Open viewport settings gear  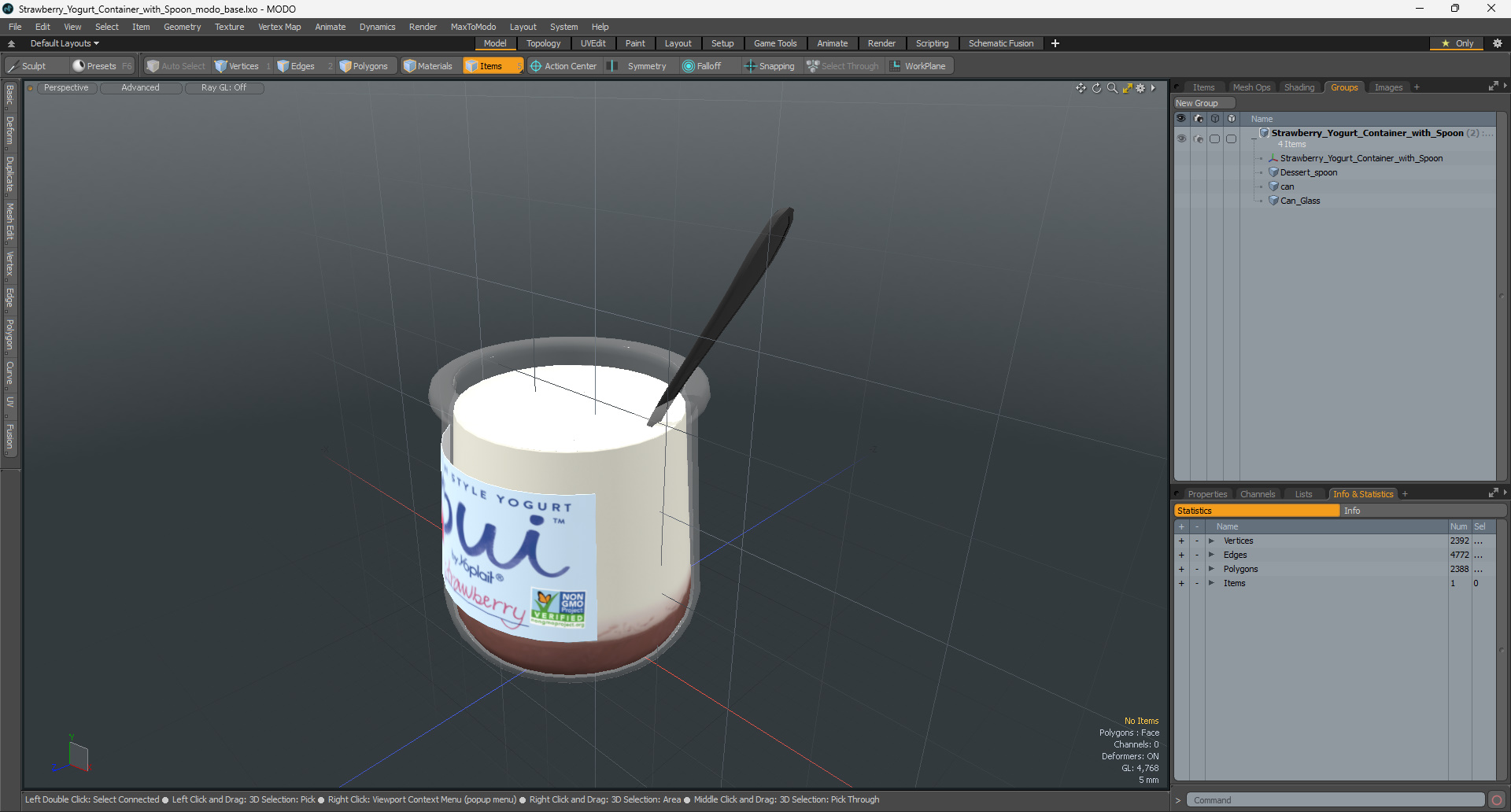[1140, 88]
